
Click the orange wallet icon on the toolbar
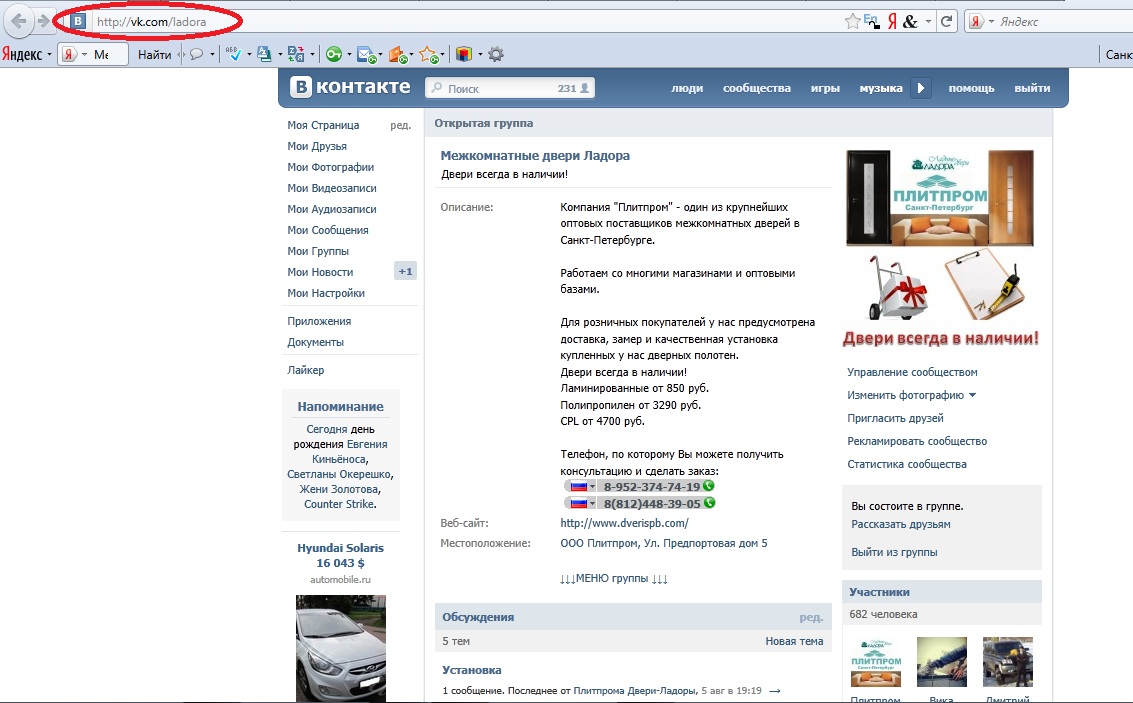pos(397,55)
